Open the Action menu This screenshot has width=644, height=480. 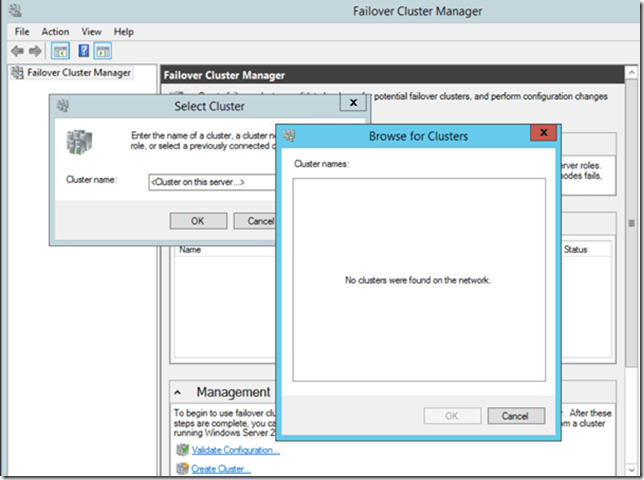point(55,32)
